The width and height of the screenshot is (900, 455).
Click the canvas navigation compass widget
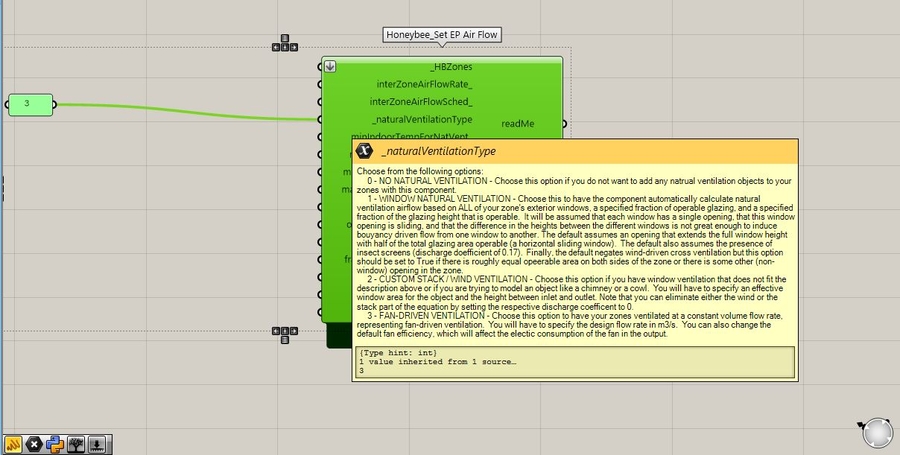click(877, 432)
